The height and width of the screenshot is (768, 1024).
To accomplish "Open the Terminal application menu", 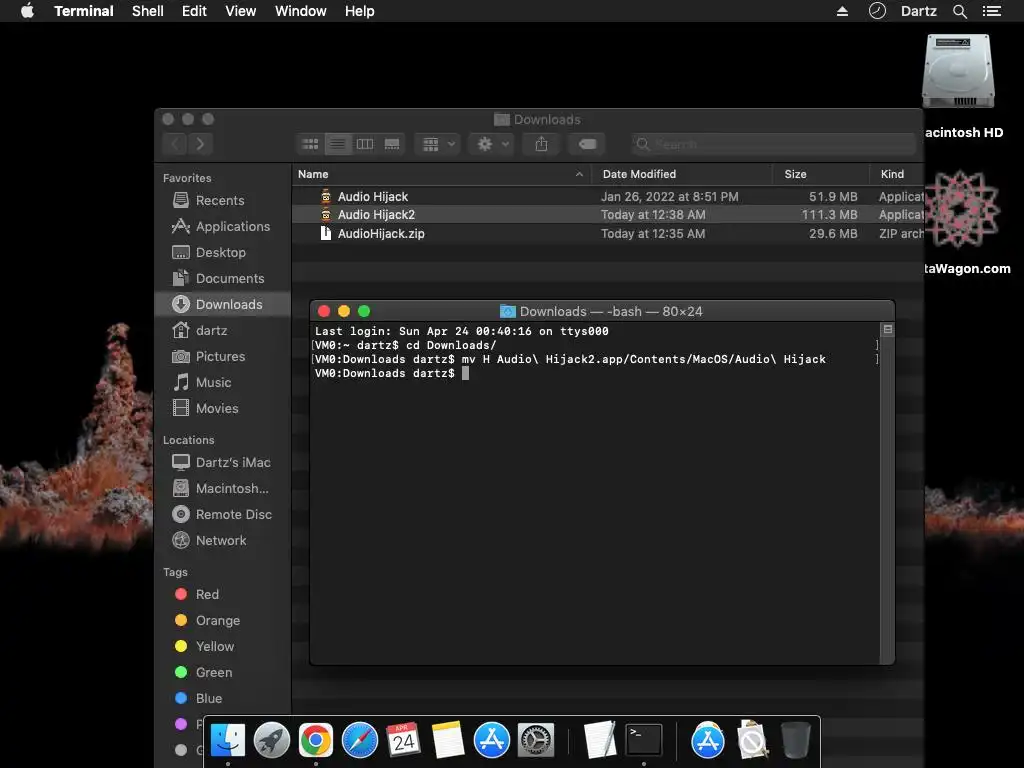I will click(x=84, y=11).
